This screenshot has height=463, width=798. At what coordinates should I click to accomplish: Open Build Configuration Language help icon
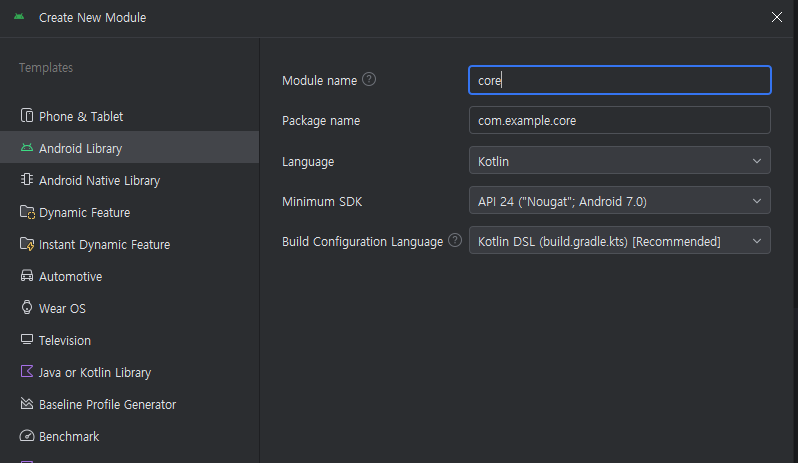455,240
